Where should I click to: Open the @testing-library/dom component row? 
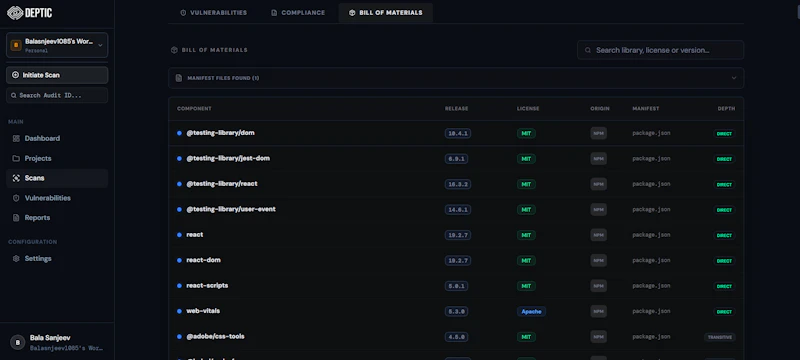click(x=456, y=133)
